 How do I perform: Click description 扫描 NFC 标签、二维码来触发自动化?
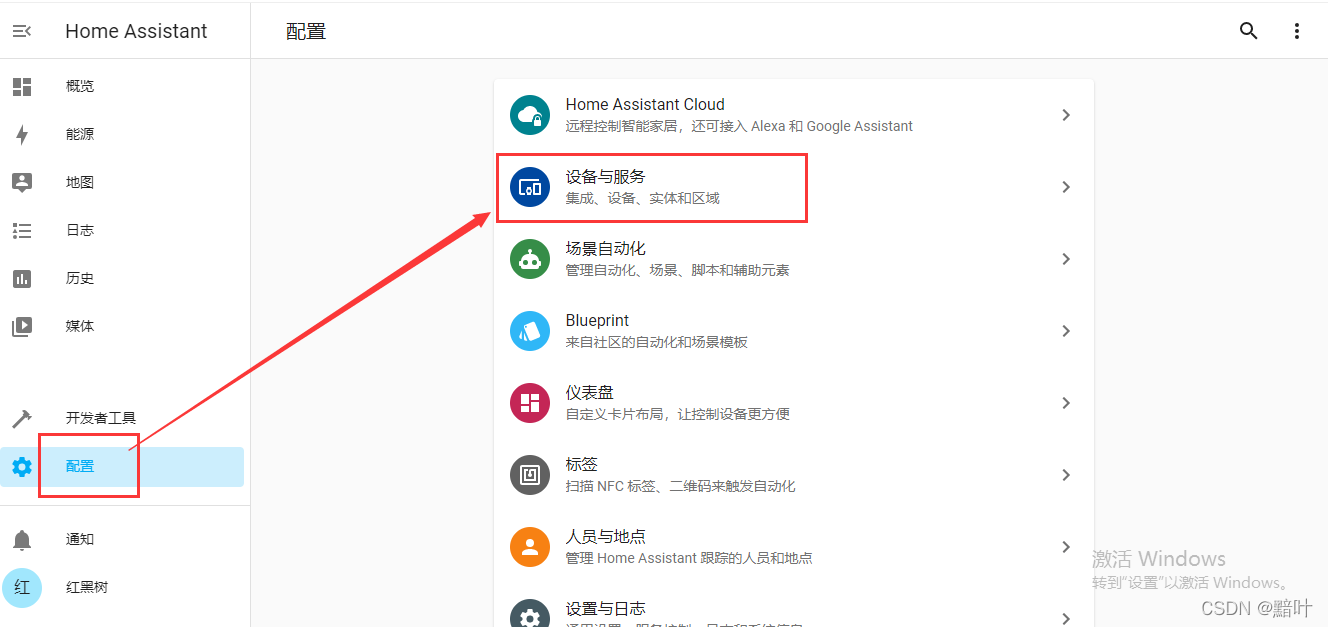[680, 486]
